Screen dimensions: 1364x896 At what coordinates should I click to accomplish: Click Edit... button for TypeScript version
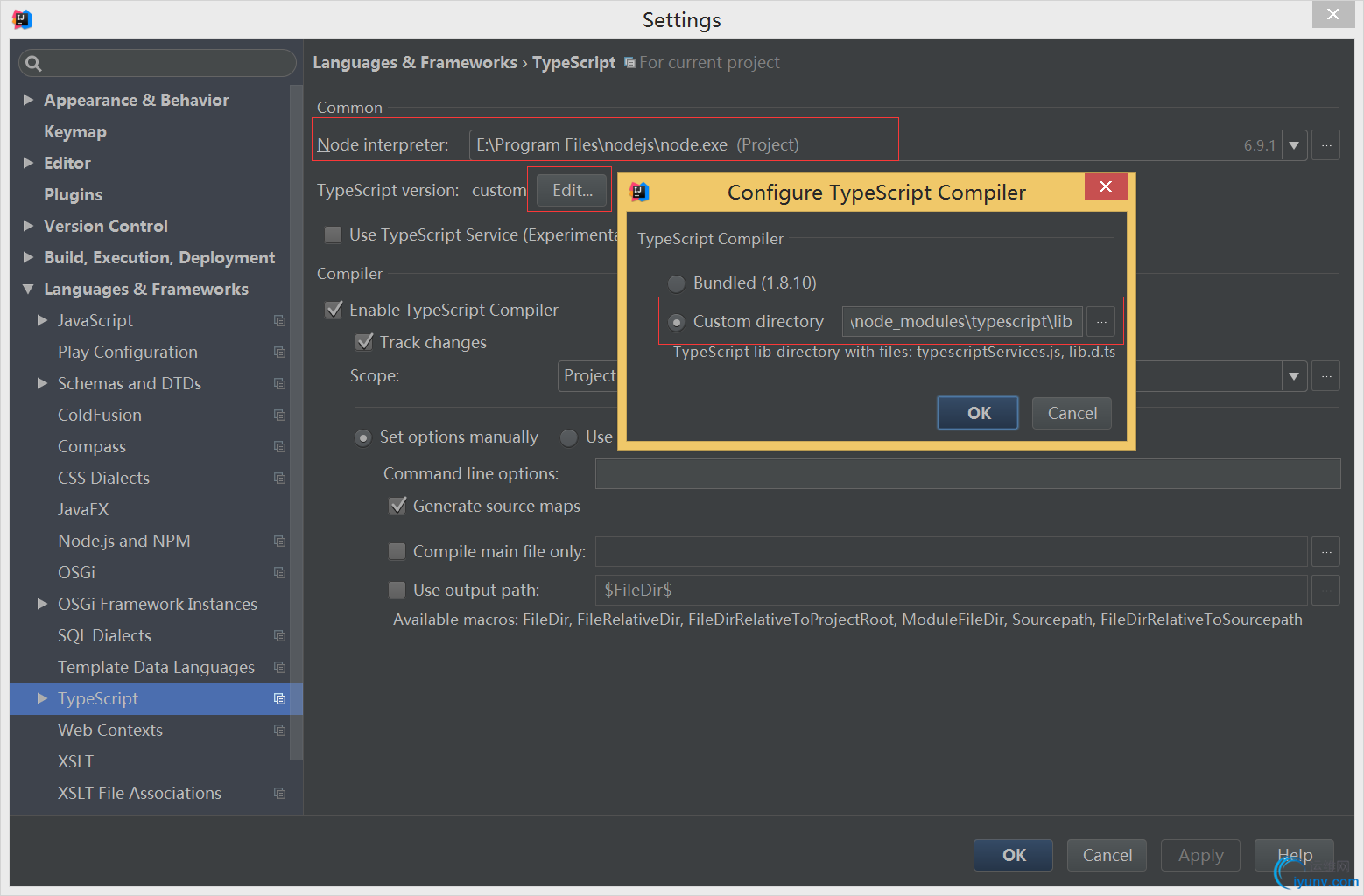click(x=572, y=190)
